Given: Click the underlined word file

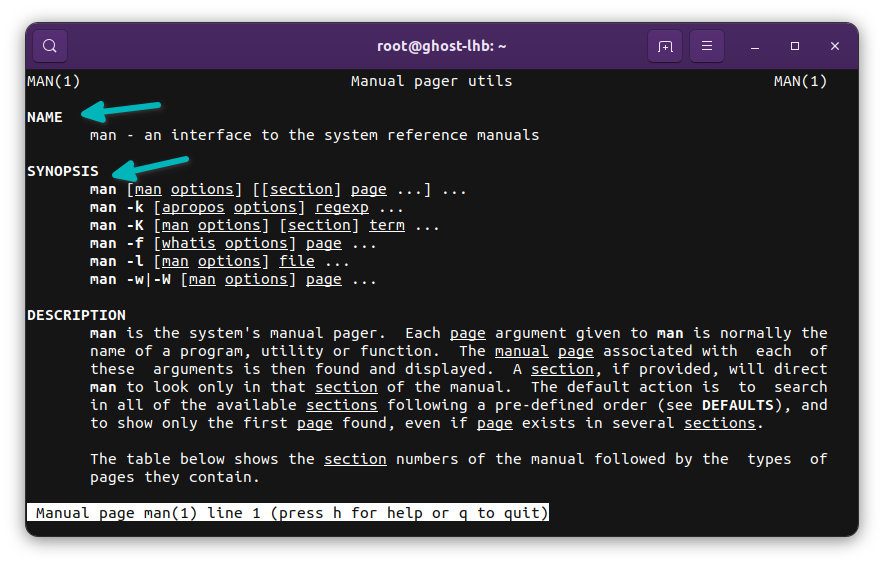Looking at the screenshot, I should click(297, 262).
